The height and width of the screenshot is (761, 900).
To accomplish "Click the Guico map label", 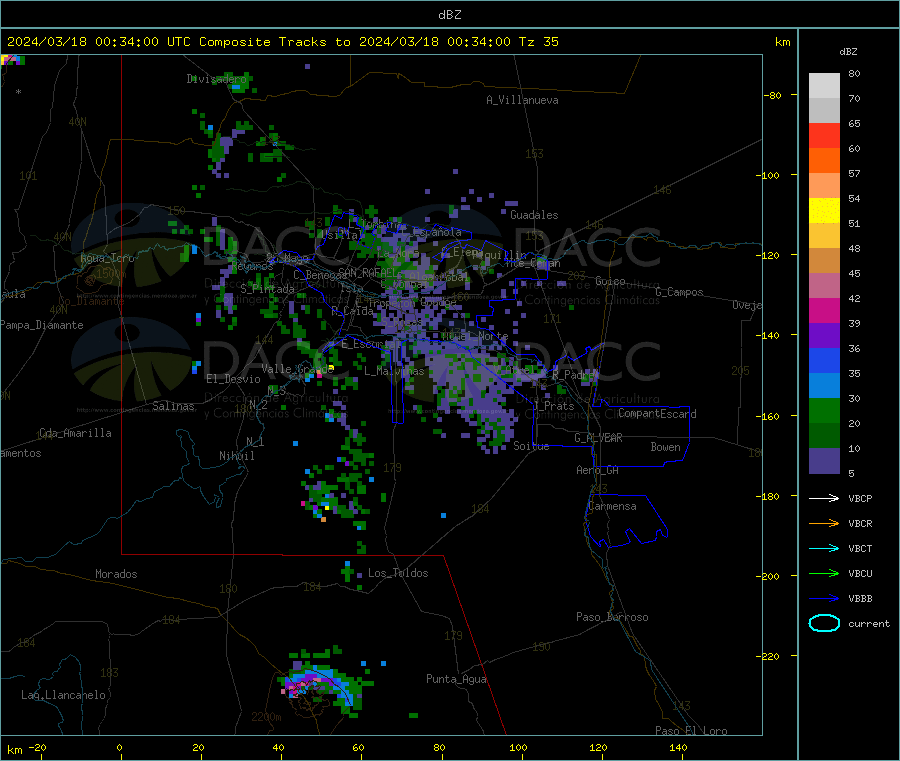I will coord(610,281).
